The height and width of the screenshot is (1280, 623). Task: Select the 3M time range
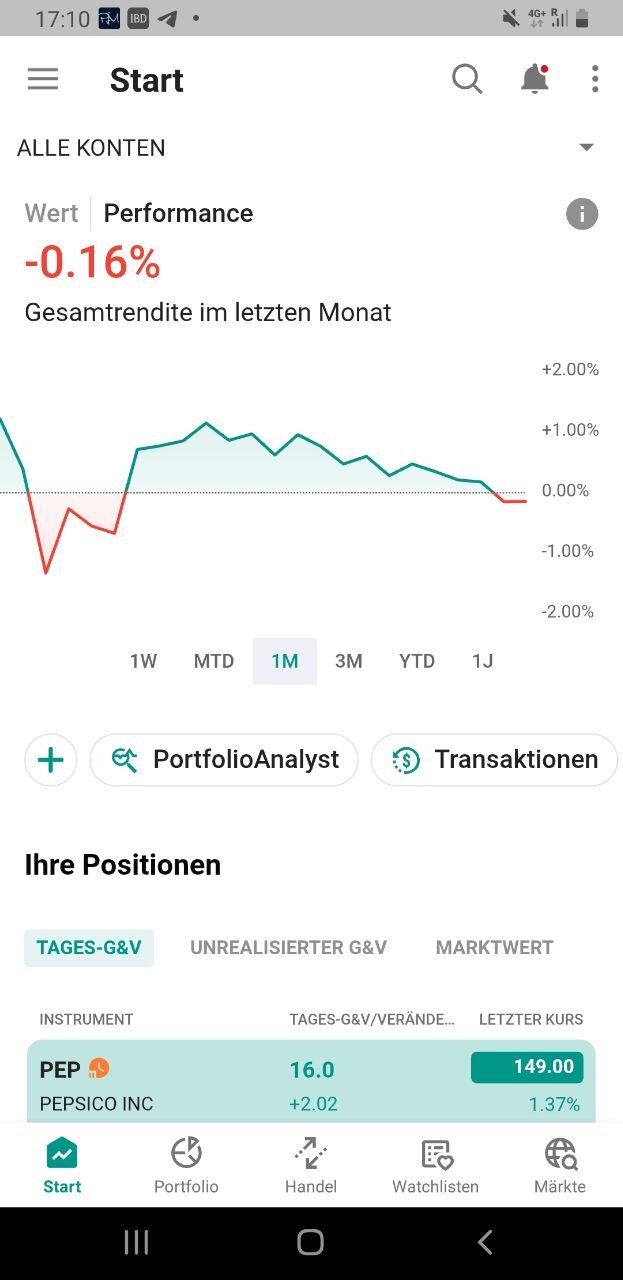[x=348, y=661]
